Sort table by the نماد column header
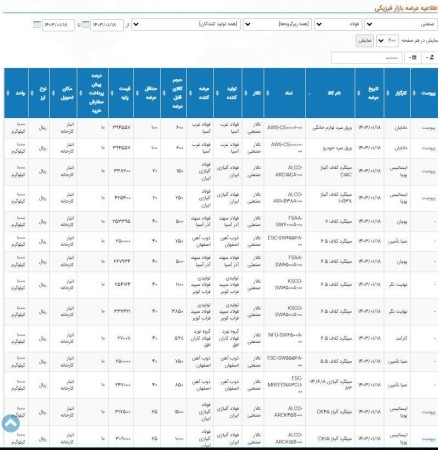The height and width of the screenshot is (450, 438). (285, 93)
